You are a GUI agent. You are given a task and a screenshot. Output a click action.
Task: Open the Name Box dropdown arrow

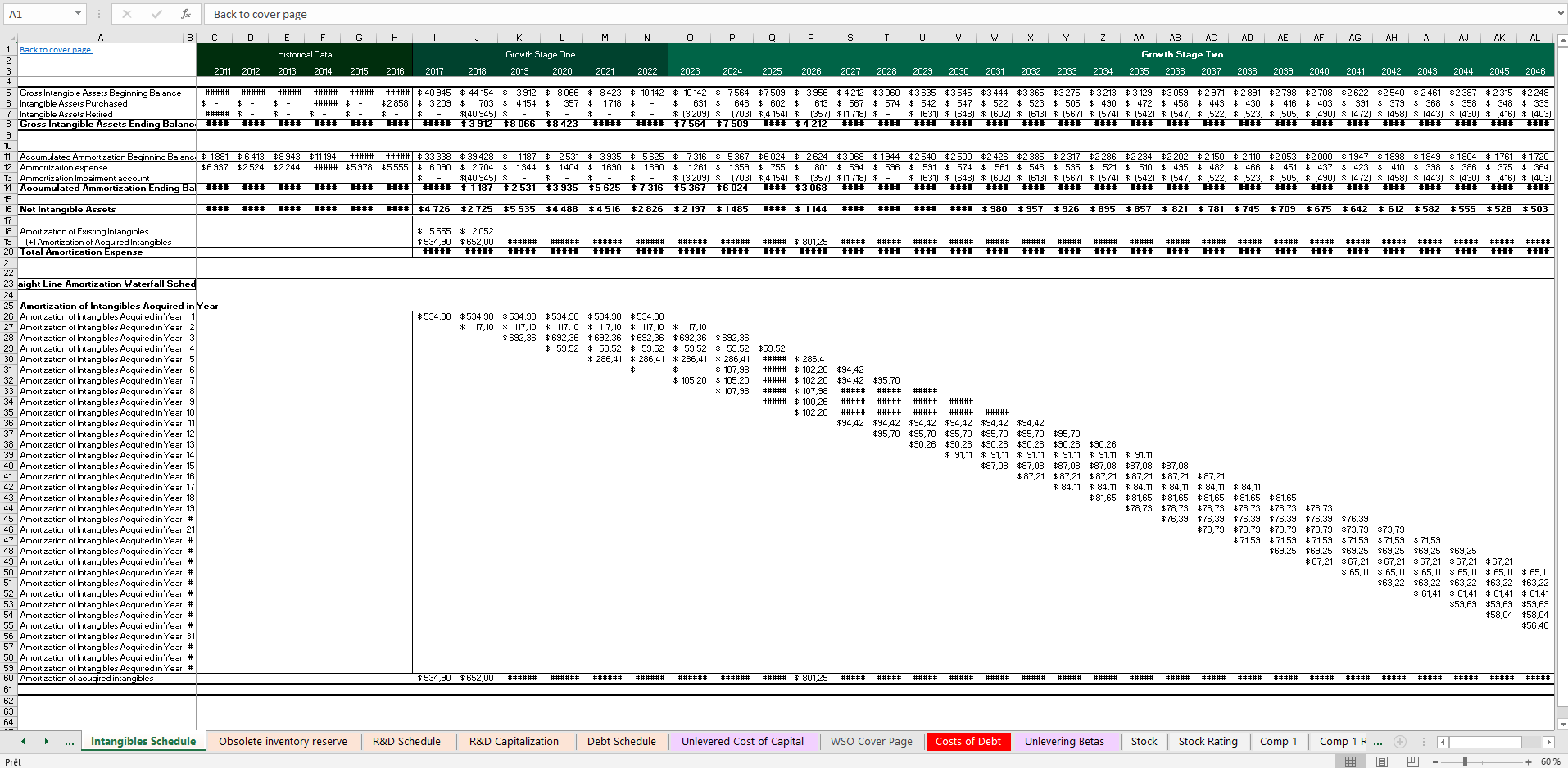[x=78, y=14]
